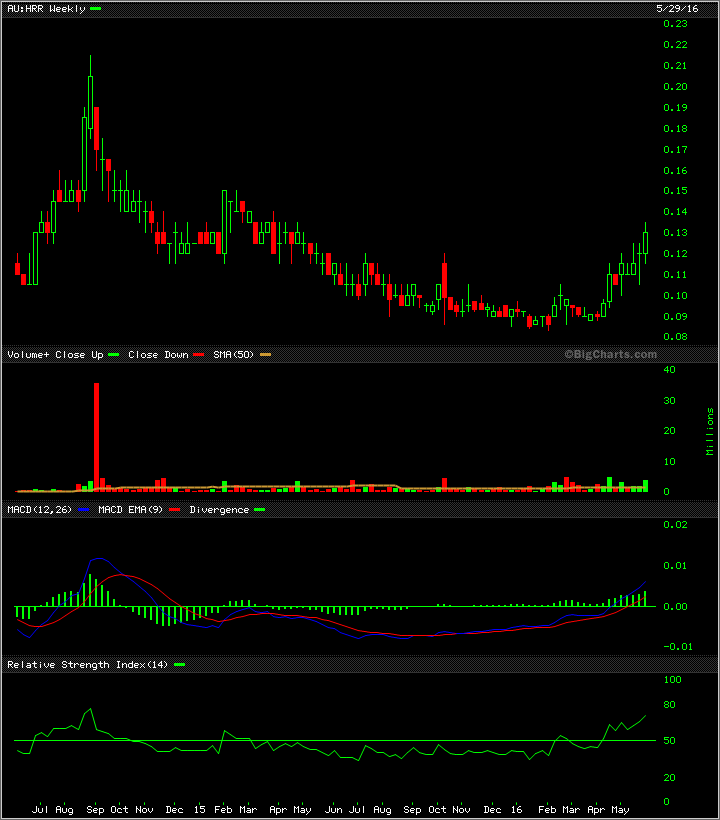
Task: Click the MACD EMA(9) label
Action: pyautogui.click(x=130, y=509)
